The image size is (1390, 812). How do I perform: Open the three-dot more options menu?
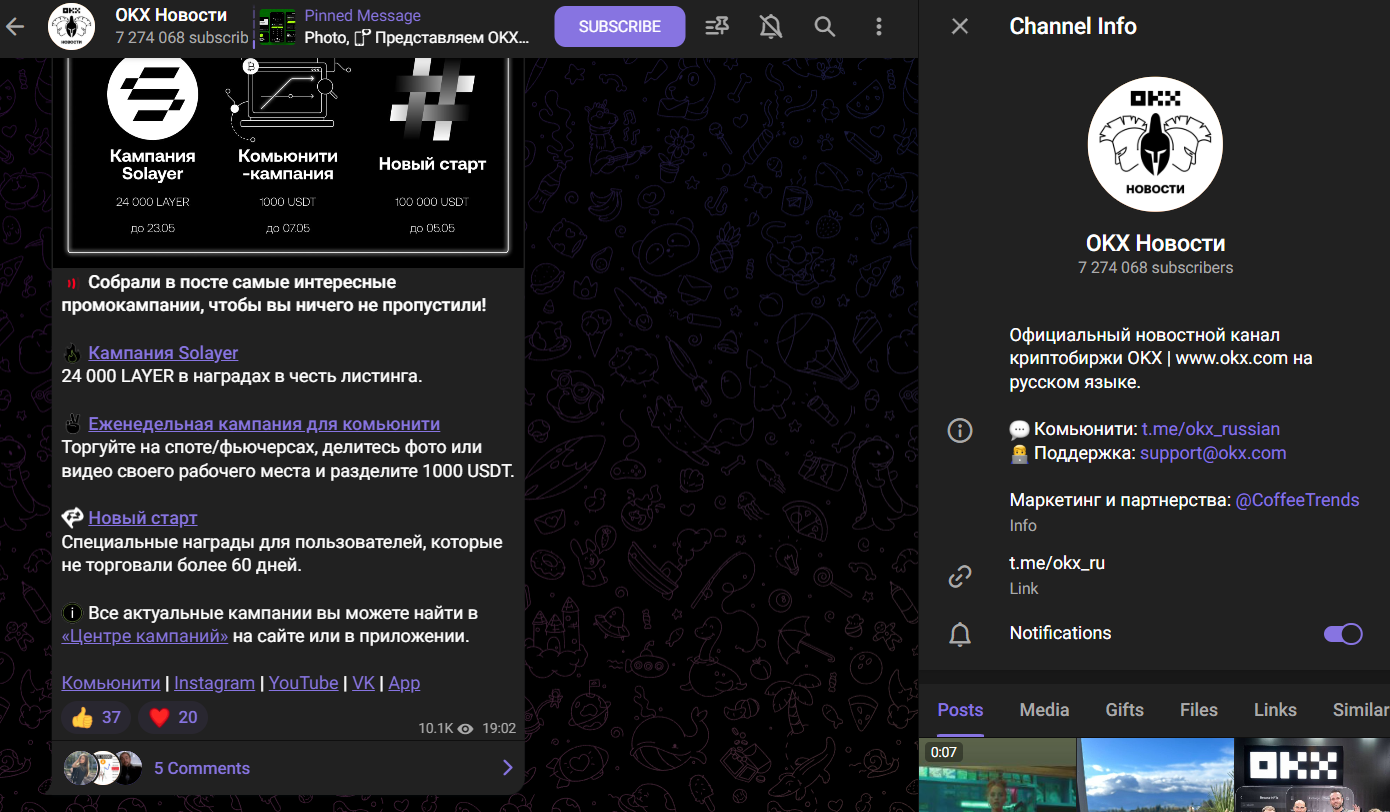pos(878,27)
